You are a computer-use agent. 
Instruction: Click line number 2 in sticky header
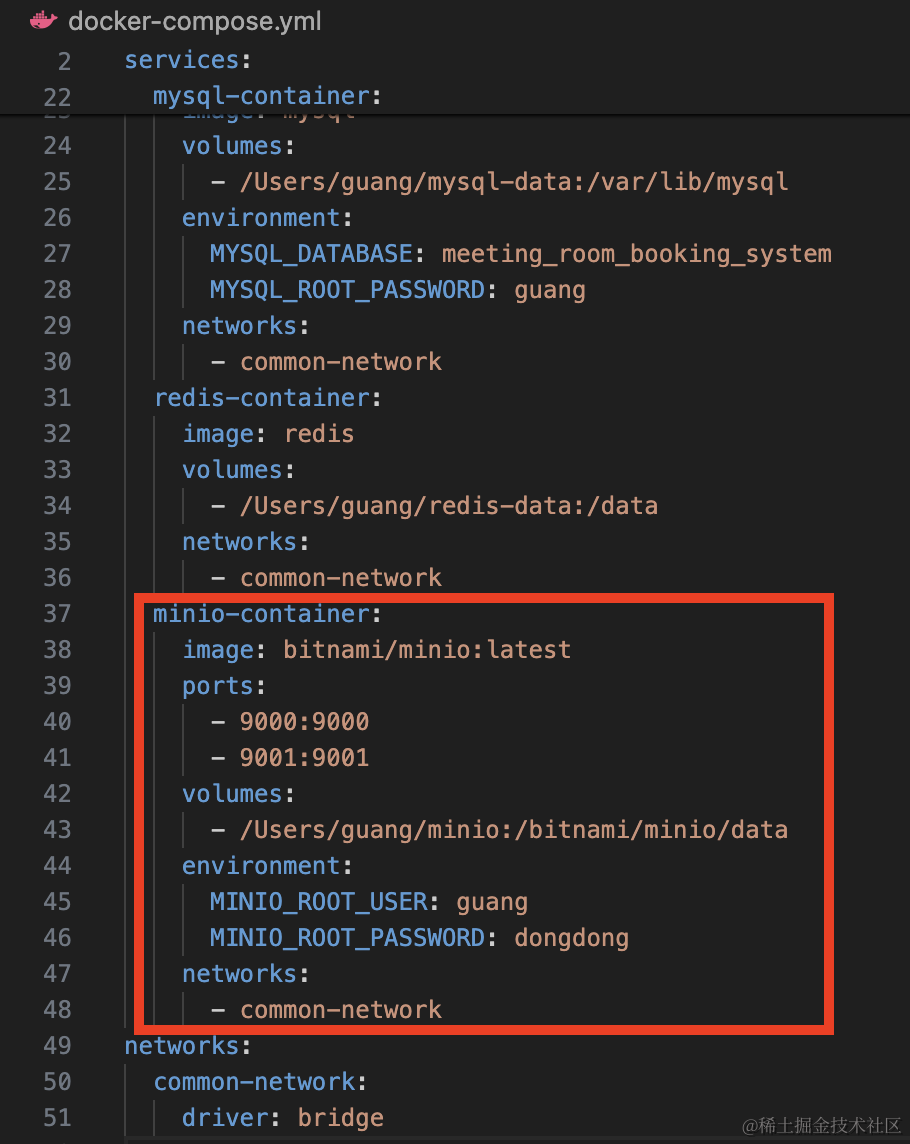pyautogui.click(x=64, y=61)
